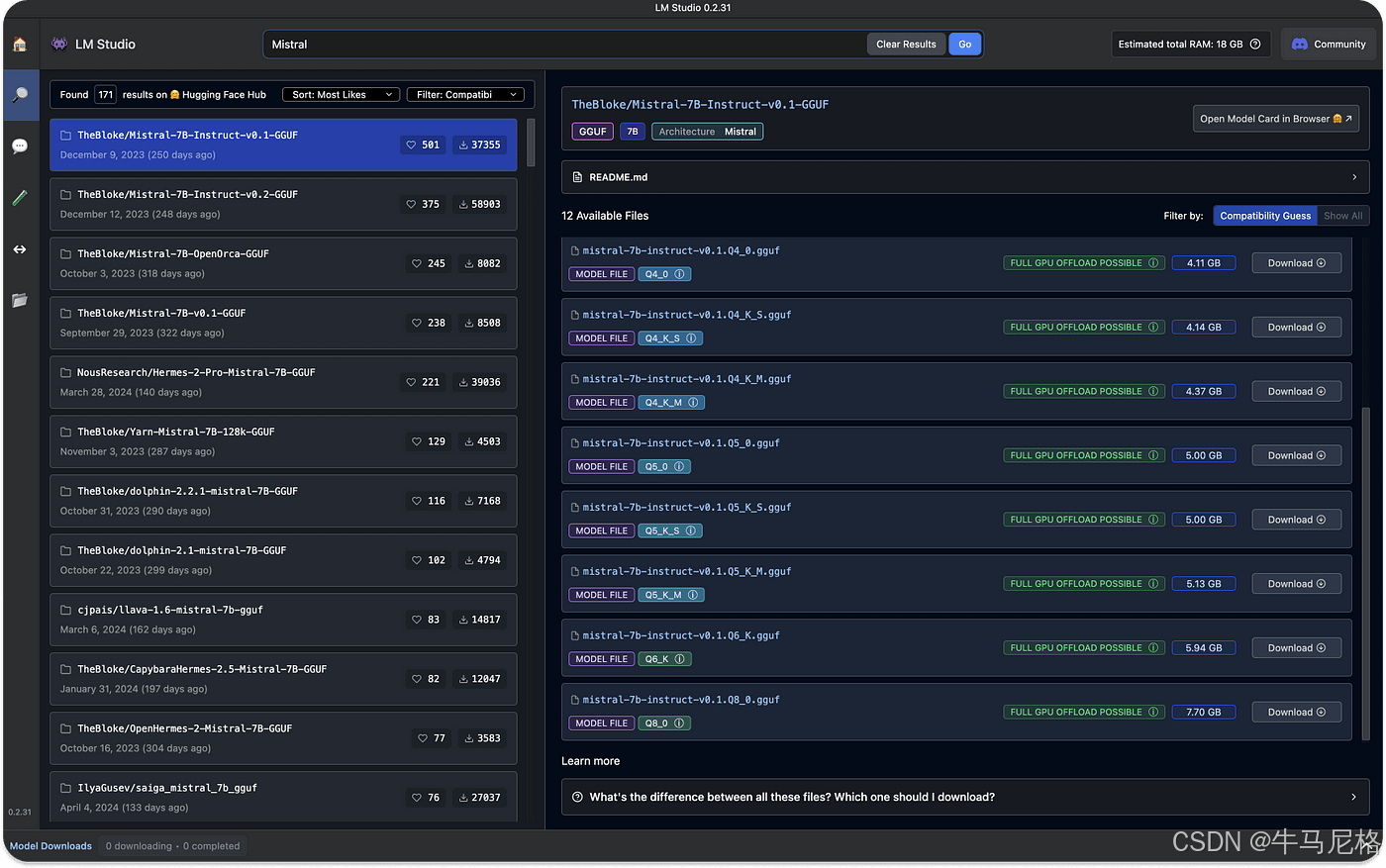The width and height of the screenshot is (1386, 868).
Task: Expand the README.md section
Action: pyautogui.click(x=965, y=177)
